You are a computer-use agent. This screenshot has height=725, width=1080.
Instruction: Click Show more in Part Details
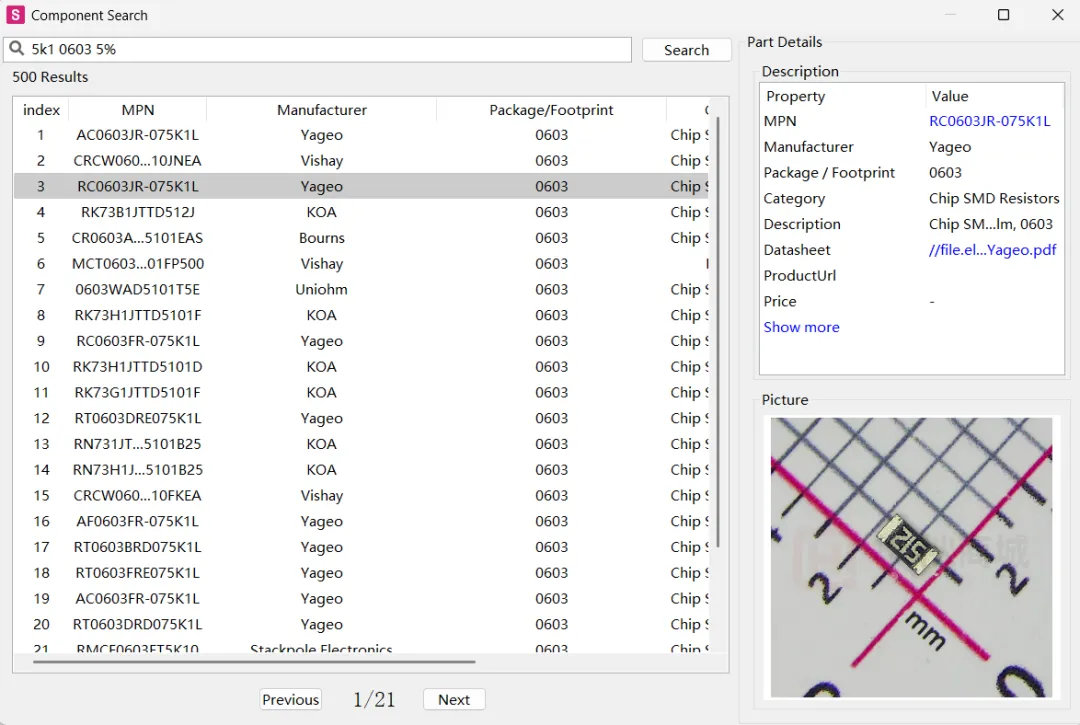point(801,327)
